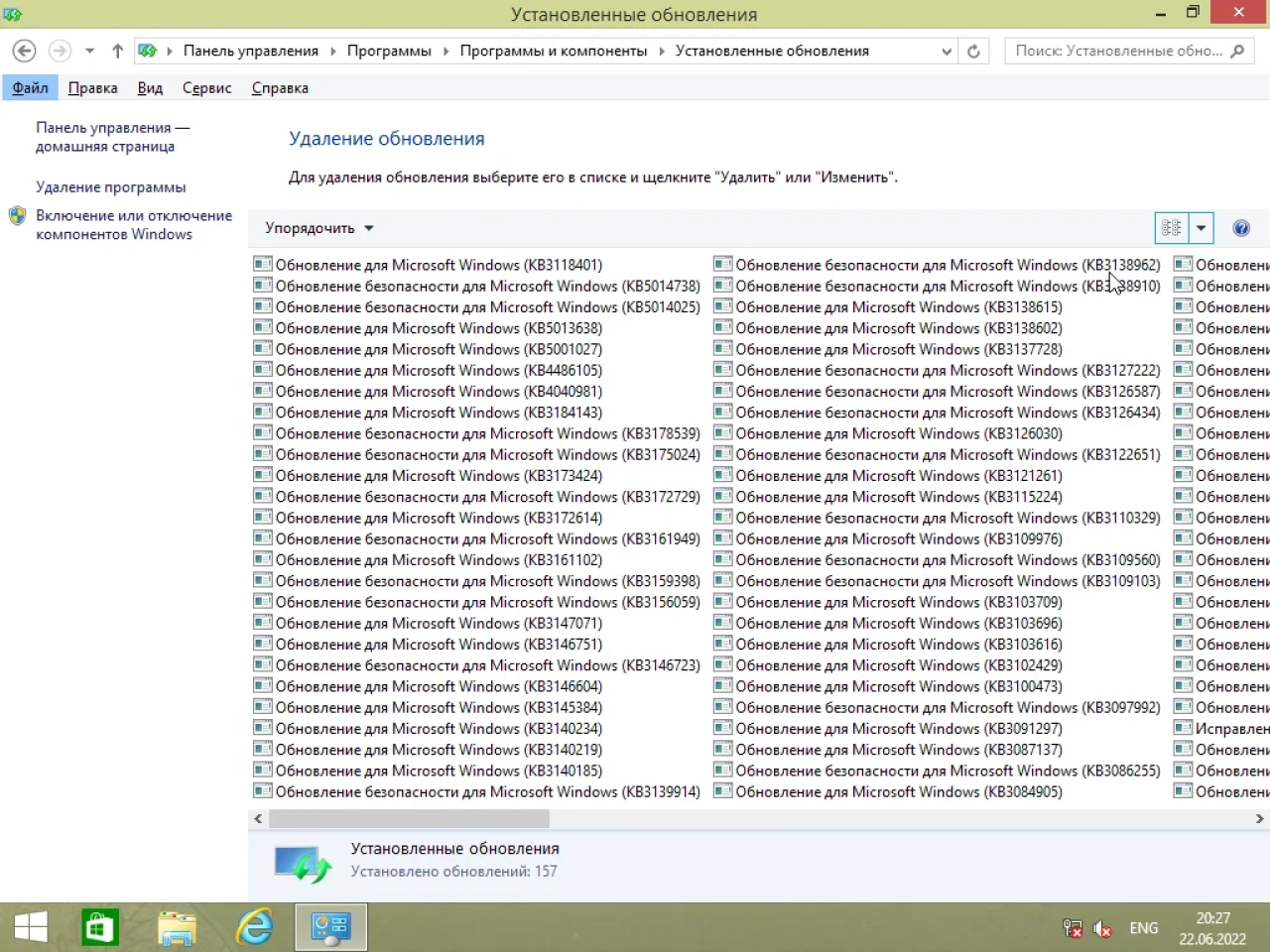The width and height of the screenshot is (1270, 952).
Task: Open the Вид menu
Action: 150,87
